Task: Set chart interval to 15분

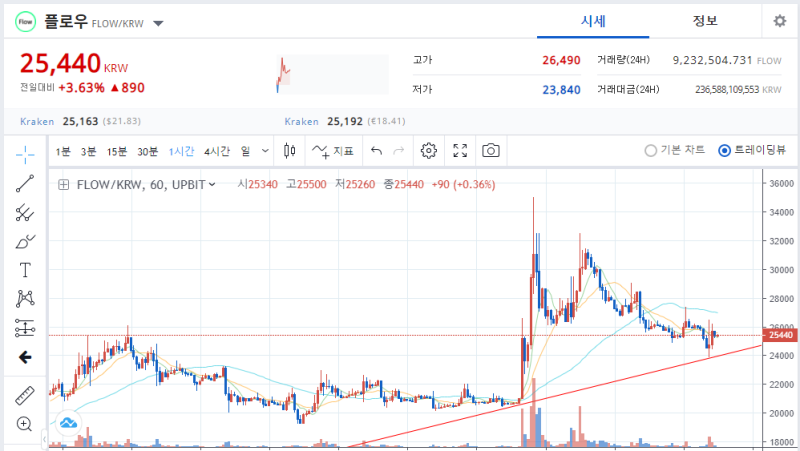Action: coord(117,152)
